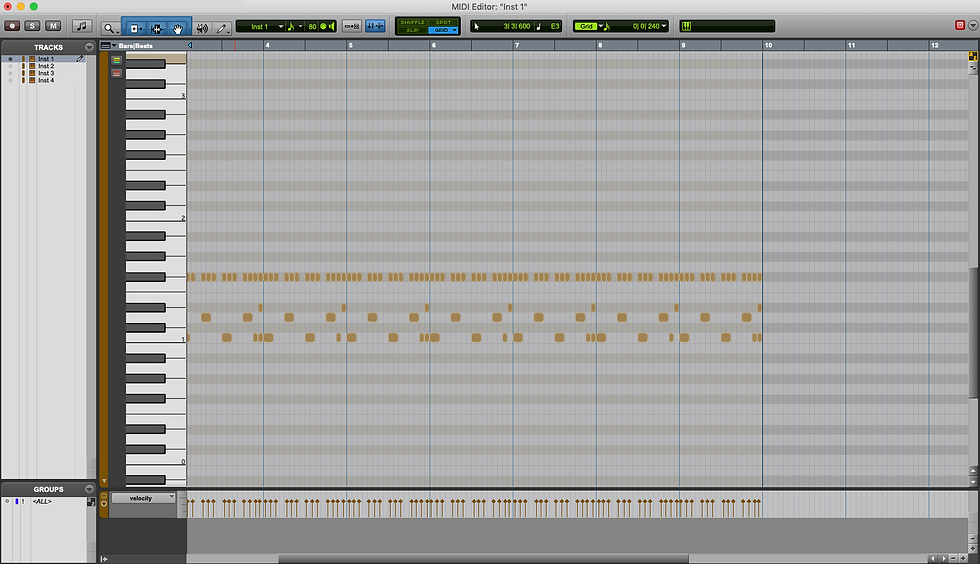Toggle the show/hide dot for Inst 2
The image size is (980, 564).
pos(10,66)
